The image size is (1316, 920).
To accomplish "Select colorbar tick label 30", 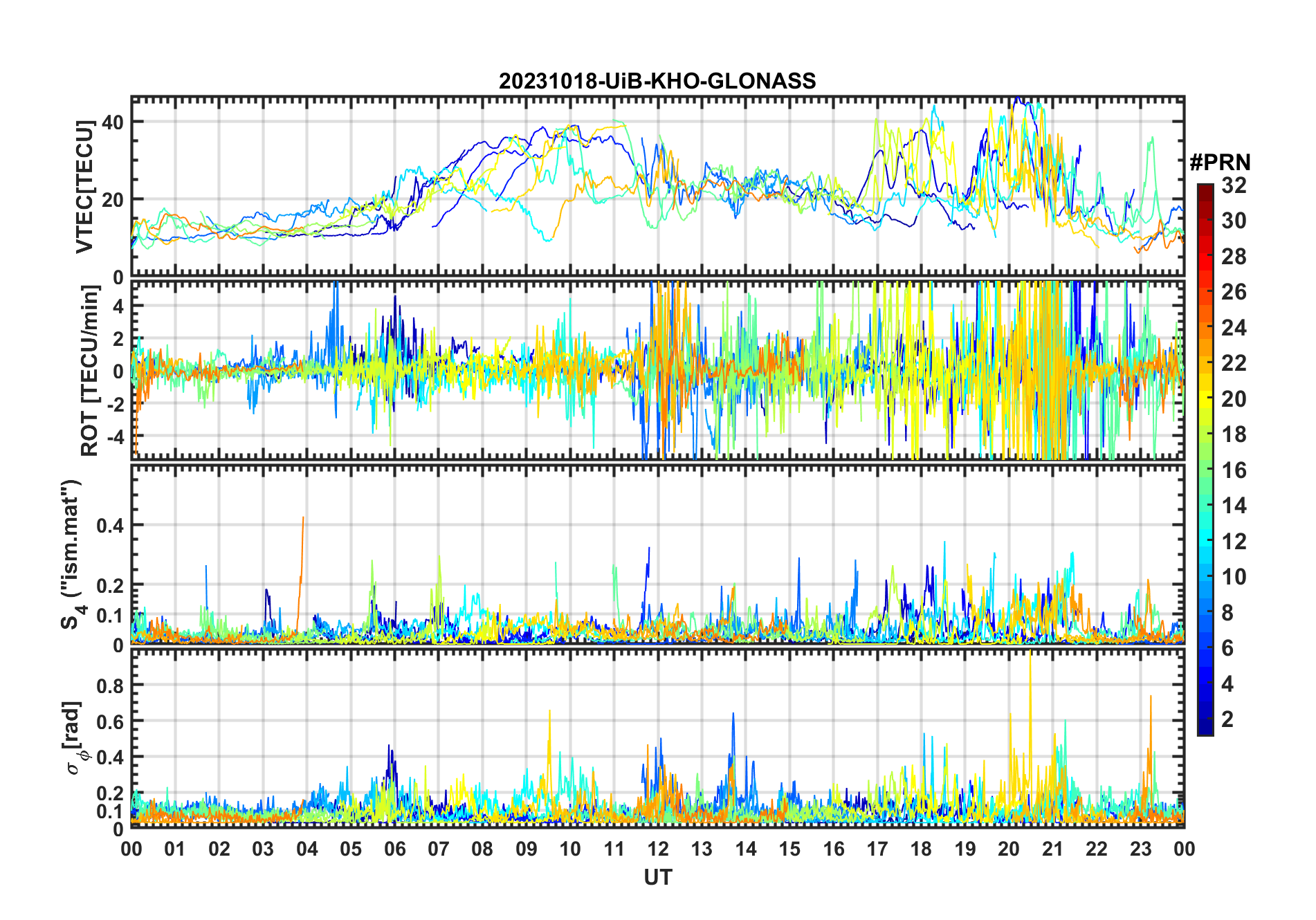I will [1234, 221].
